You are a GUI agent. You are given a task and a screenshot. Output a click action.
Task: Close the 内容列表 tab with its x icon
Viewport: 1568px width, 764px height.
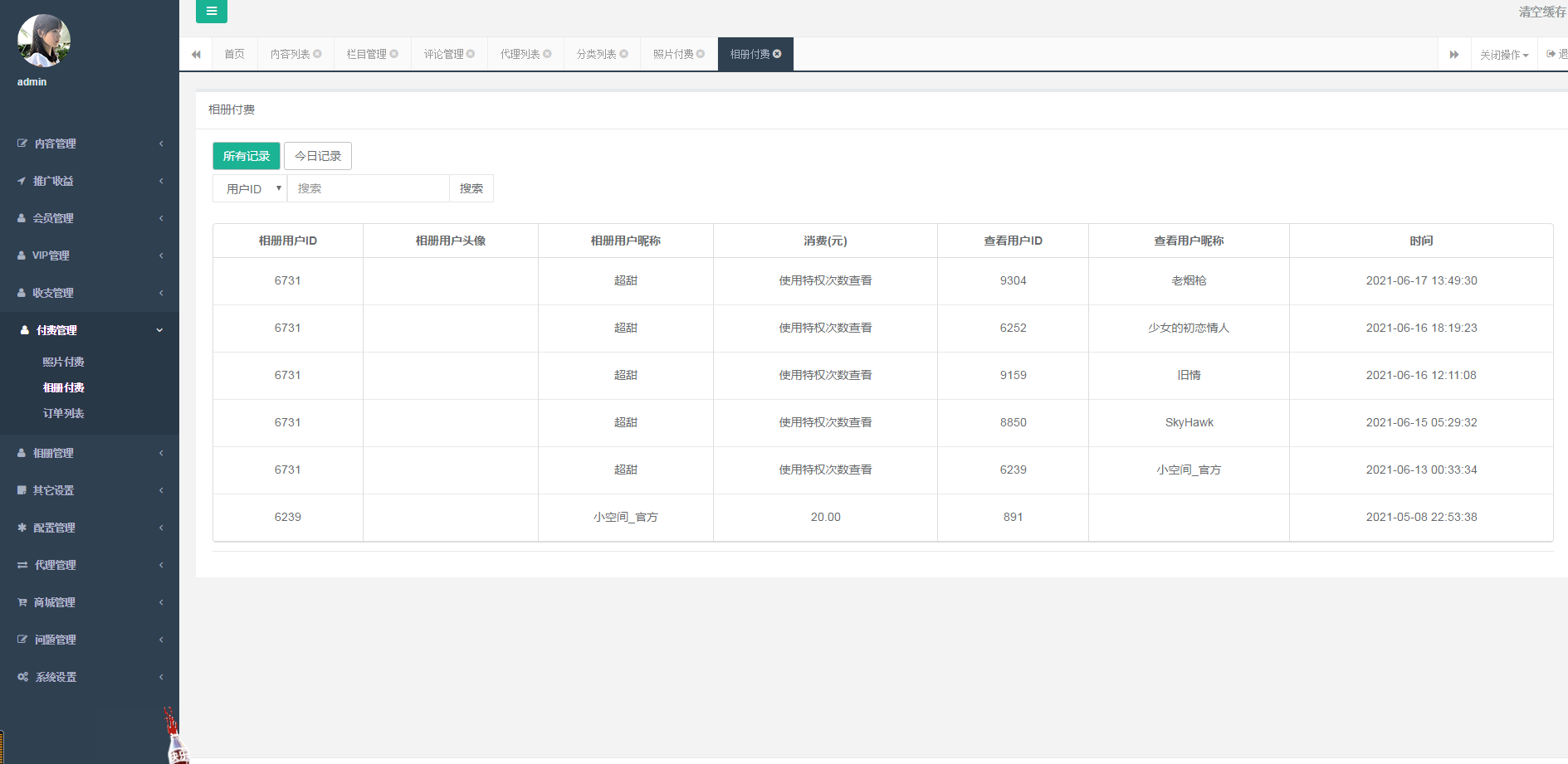point(317,54)
